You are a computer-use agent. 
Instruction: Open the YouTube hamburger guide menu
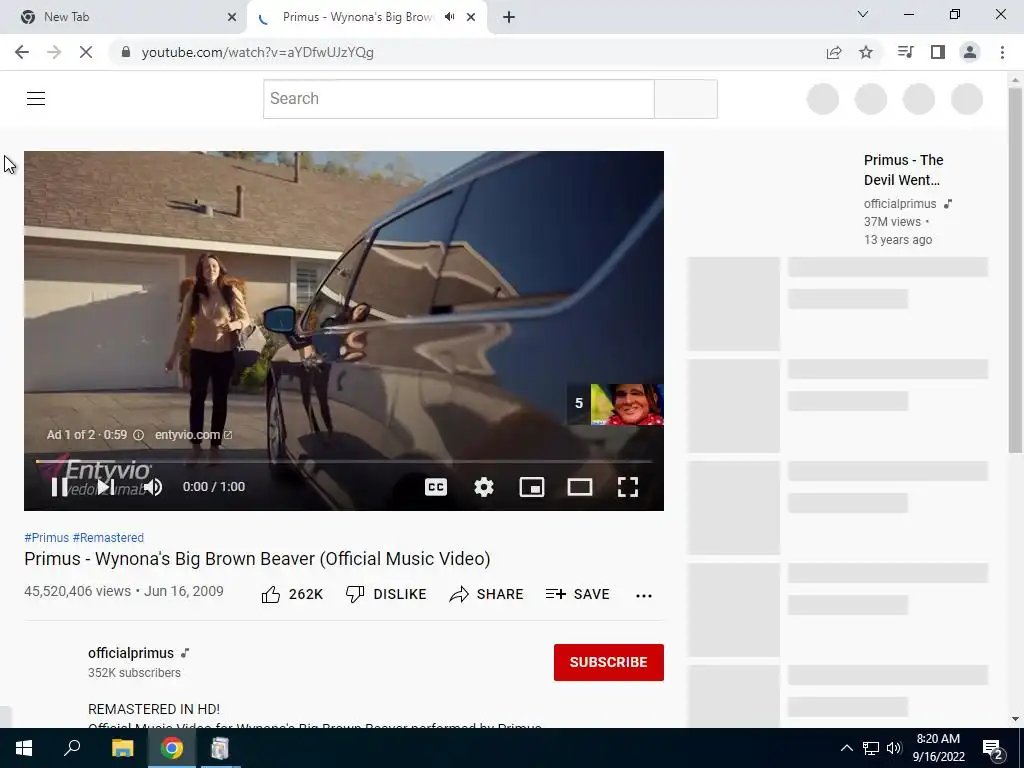pyautogui.click(x=36, y=99)
